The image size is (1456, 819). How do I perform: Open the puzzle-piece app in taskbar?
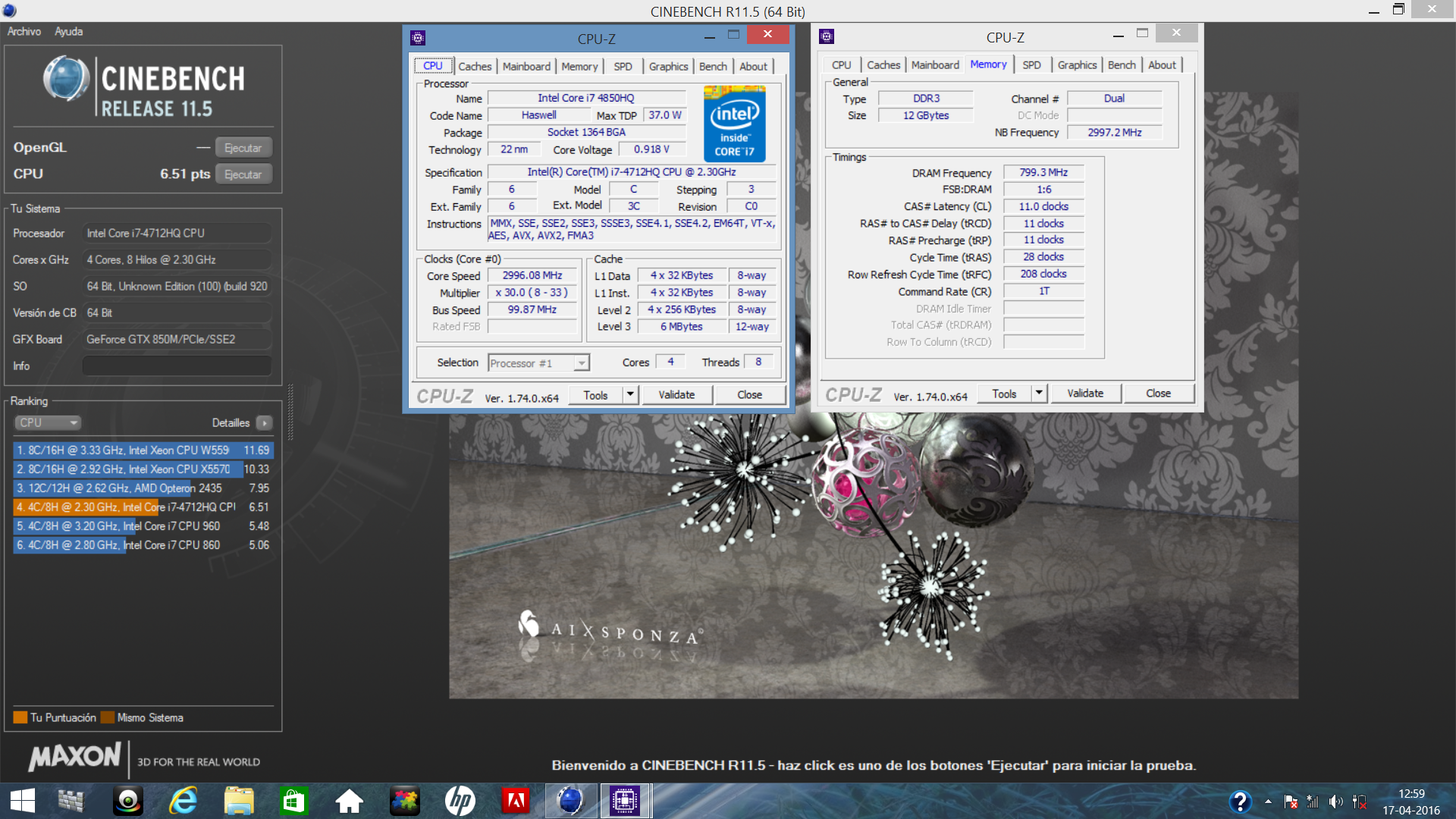pos(404,801)
